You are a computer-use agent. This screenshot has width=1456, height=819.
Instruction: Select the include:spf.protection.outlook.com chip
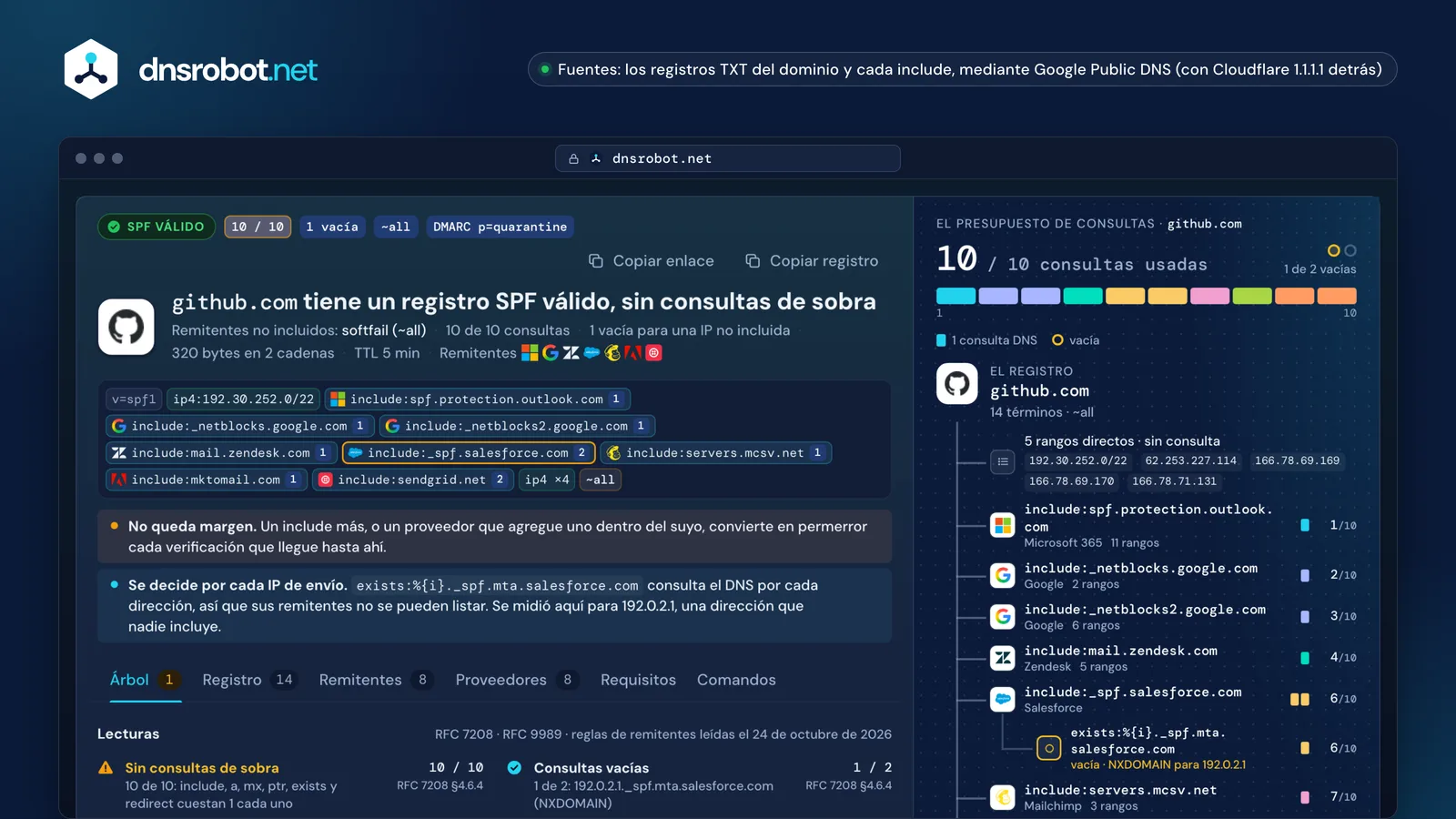478,399
